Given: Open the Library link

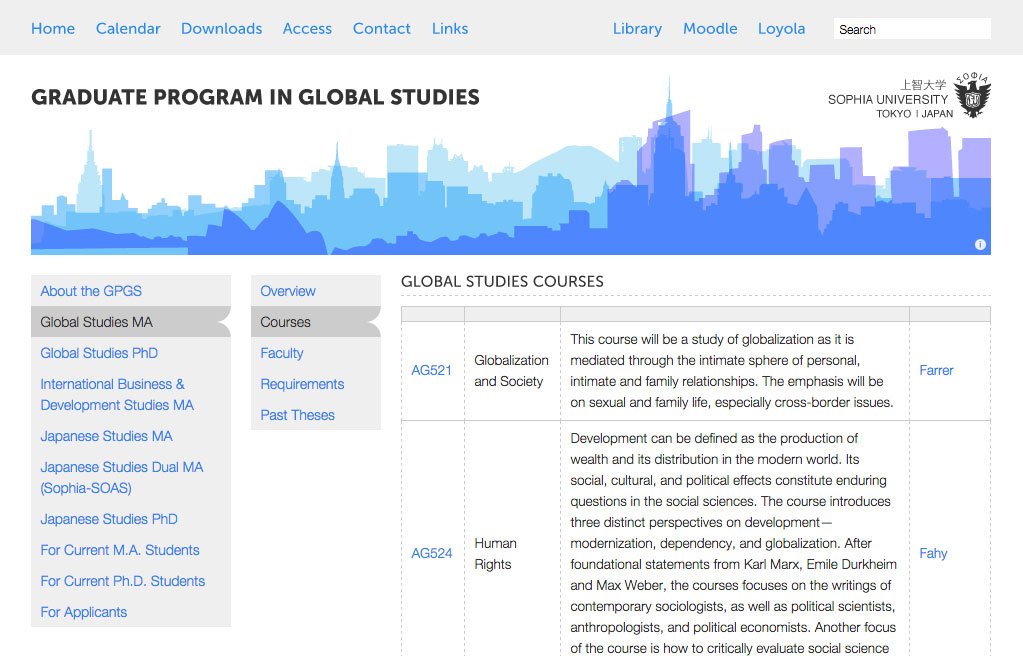Looking at the screenshot, I should 637,29.
